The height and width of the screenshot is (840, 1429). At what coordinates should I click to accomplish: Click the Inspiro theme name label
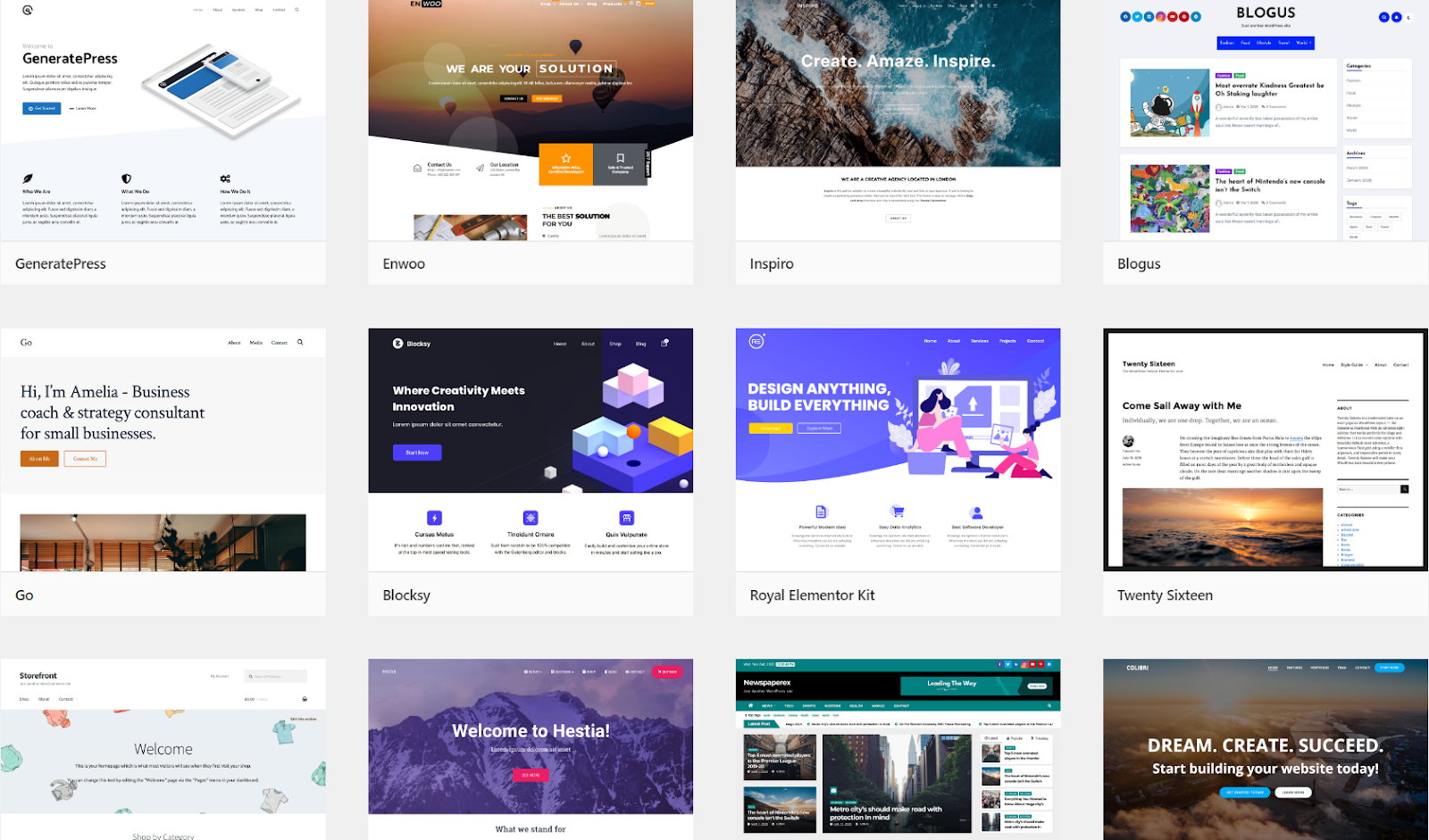(772, 263)
